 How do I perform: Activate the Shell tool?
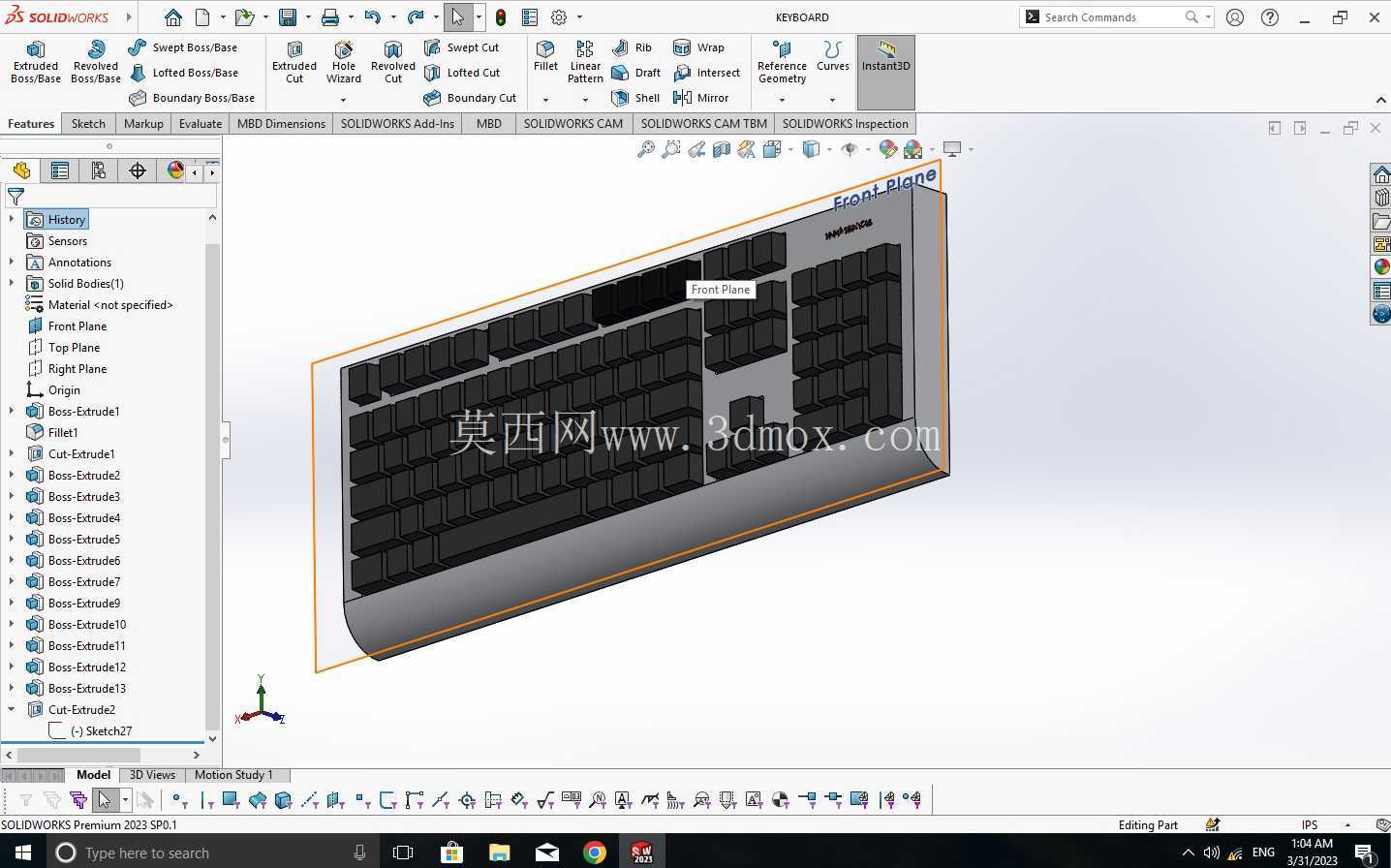coord(636,98)
